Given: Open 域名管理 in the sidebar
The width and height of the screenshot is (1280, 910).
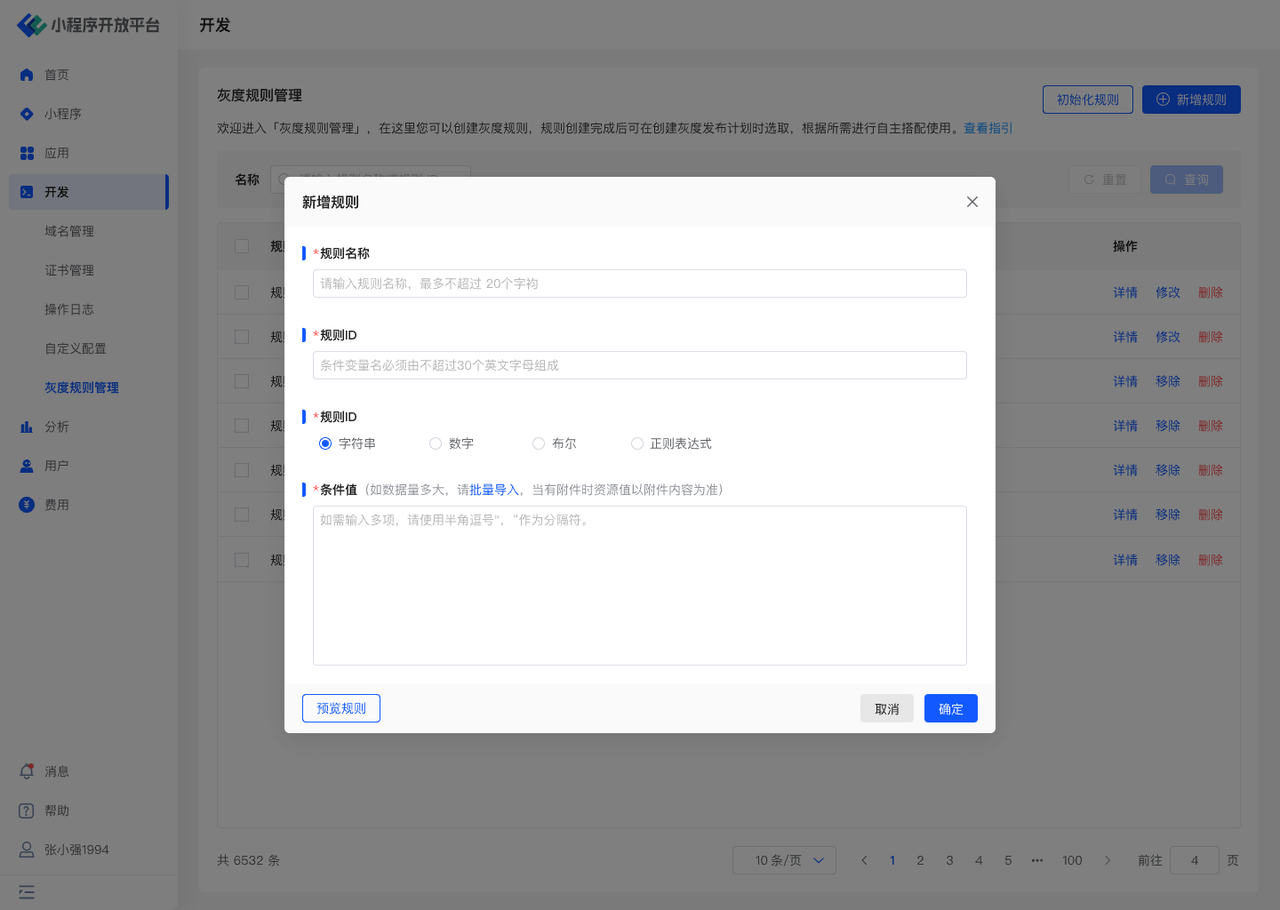Looking at the screenshot, I should 69,231.
